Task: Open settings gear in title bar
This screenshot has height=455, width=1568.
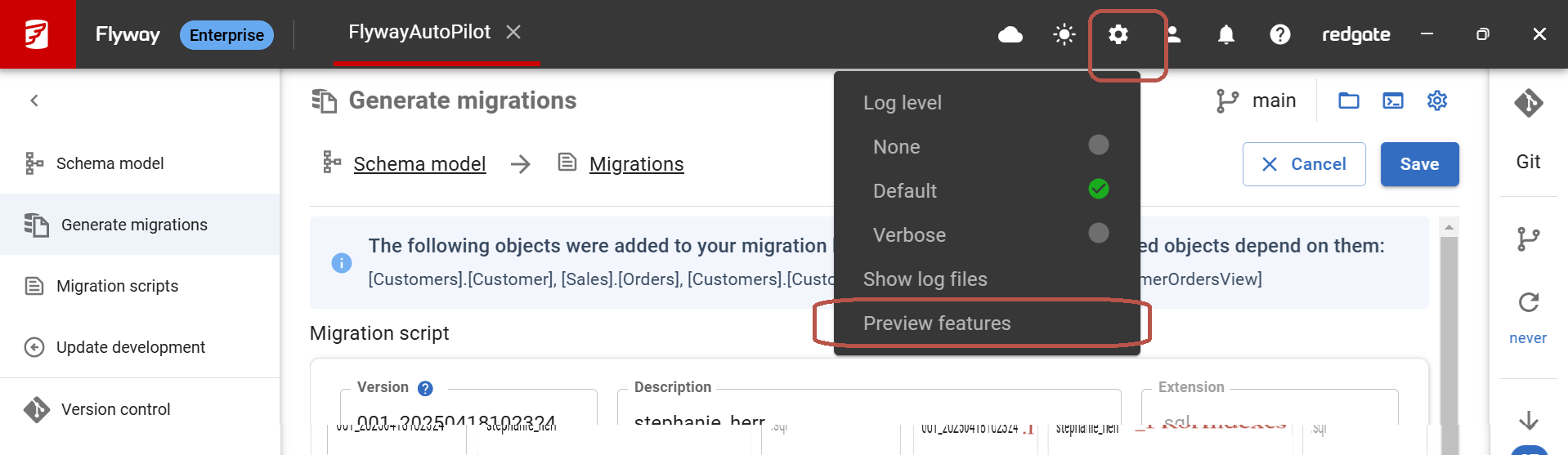Action: [1118, 34]
